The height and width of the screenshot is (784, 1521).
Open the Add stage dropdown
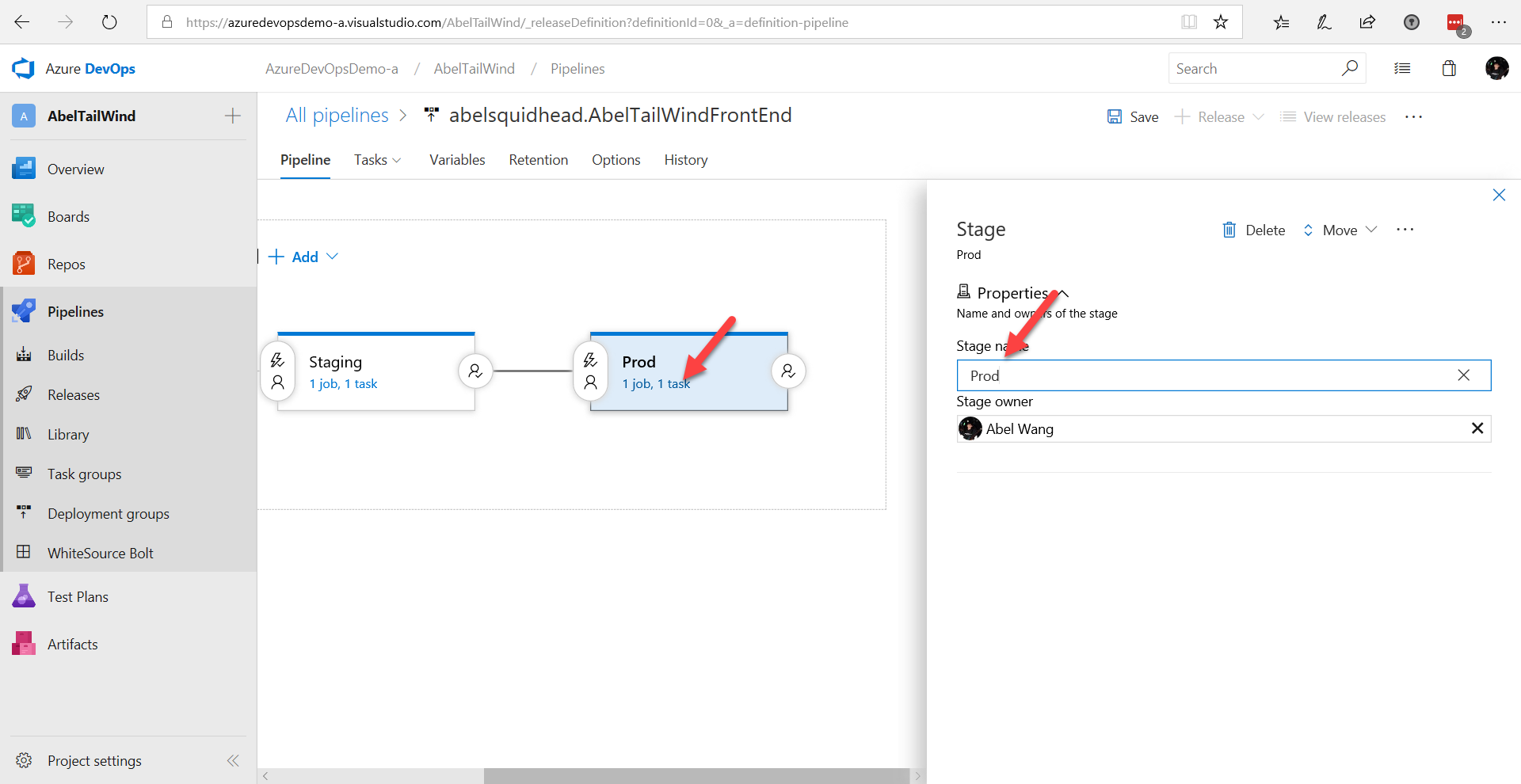[303, 257]
